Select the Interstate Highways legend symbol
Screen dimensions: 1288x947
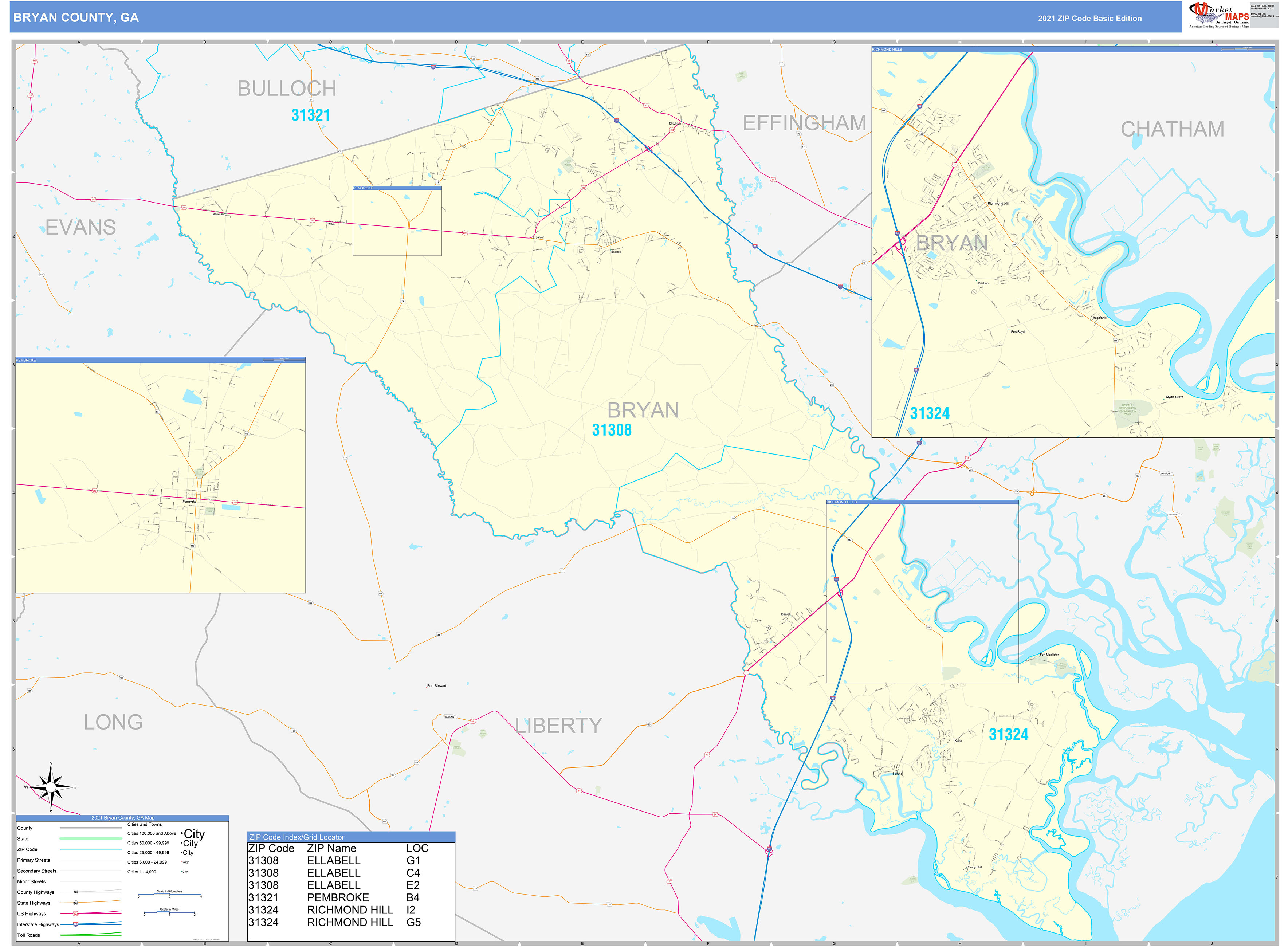click(x=75, y=925)
